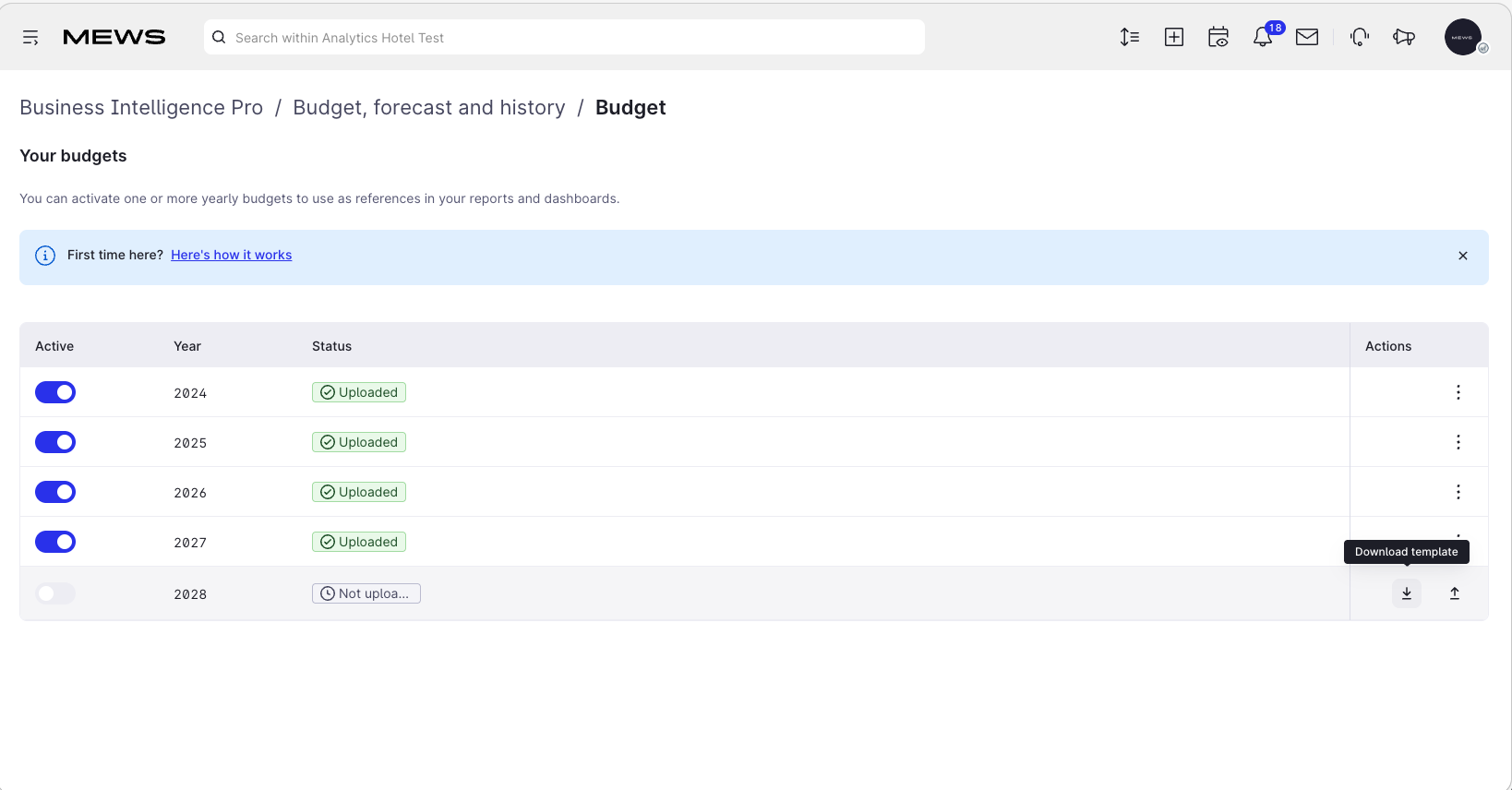Open the sort list icon in header
This screenshot has height=790, width=1512.
[x=1130, y=37]
